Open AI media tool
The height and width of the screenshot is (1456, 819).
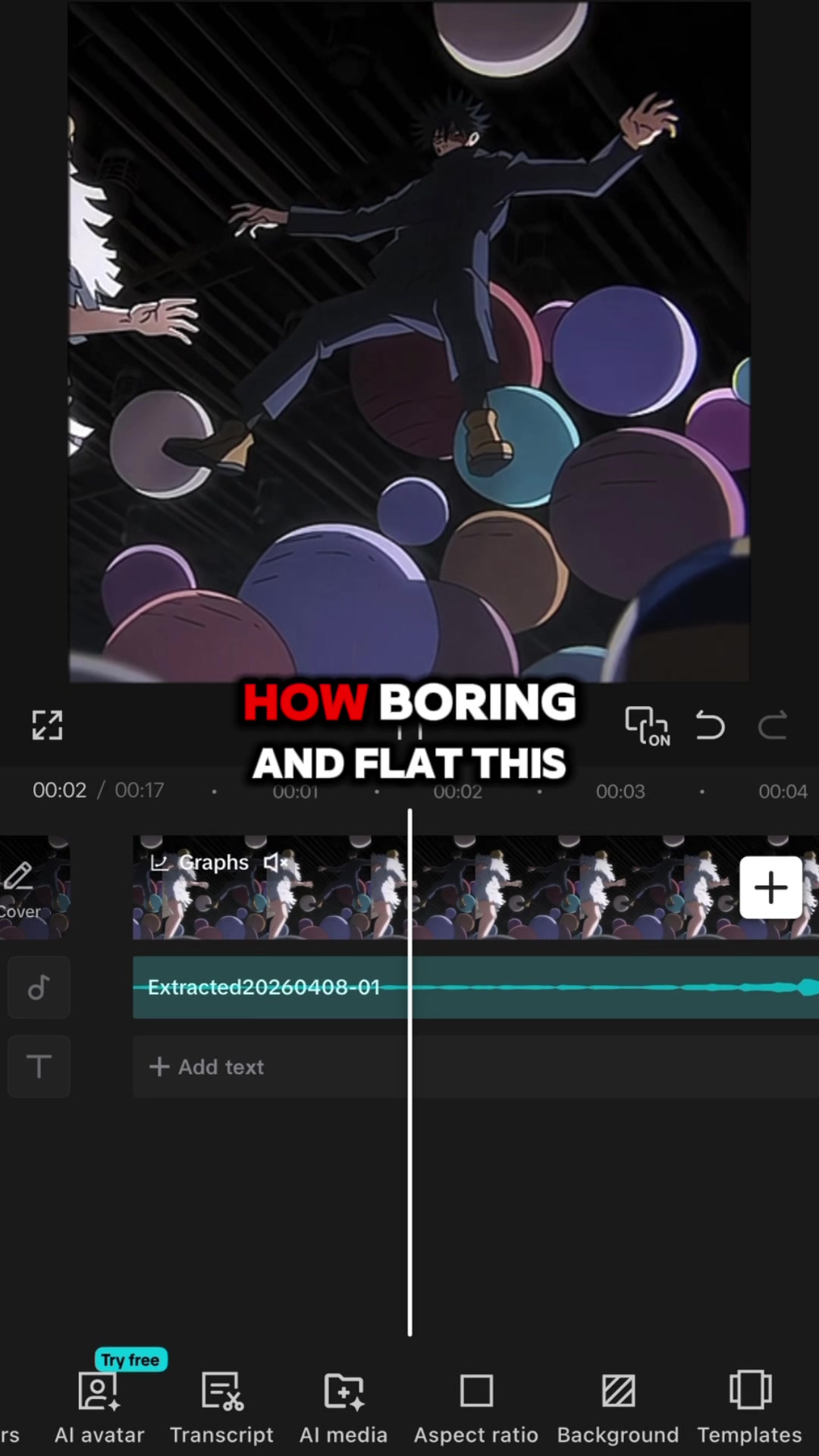[344, 1407]
